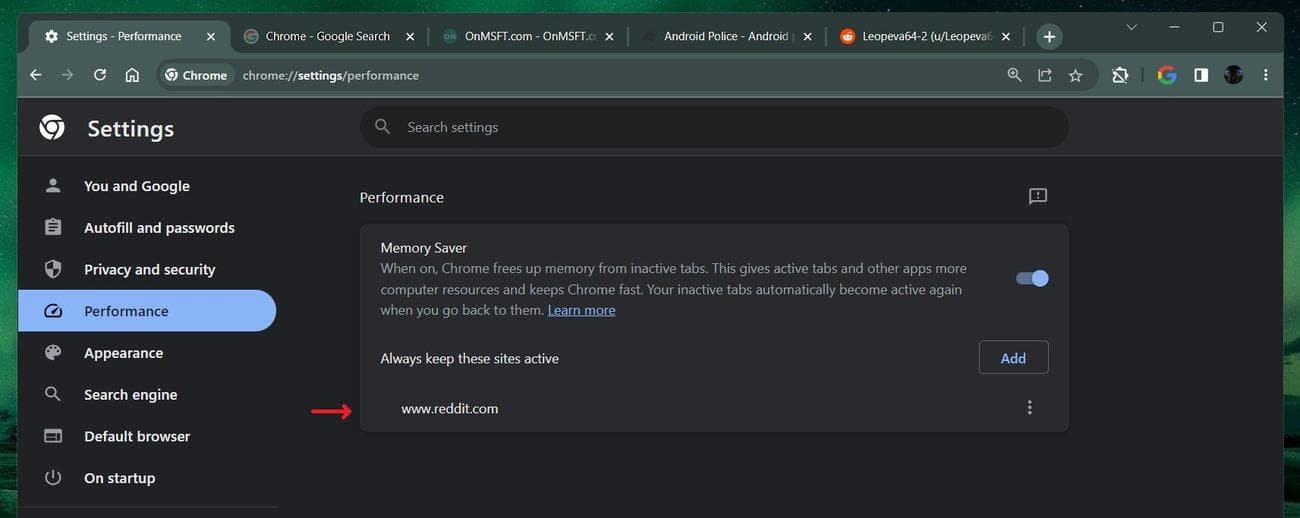The image size is (1300, 518).
Task: Click the Performance gauge icon
Action: 53,311
